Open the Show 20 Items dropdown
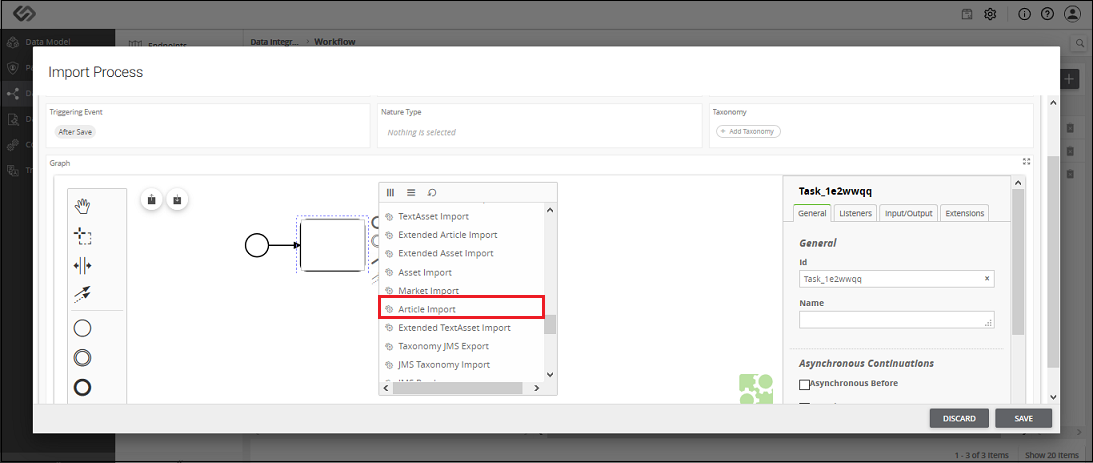This screenshot has height=463, width=1093. [1053, 455]
